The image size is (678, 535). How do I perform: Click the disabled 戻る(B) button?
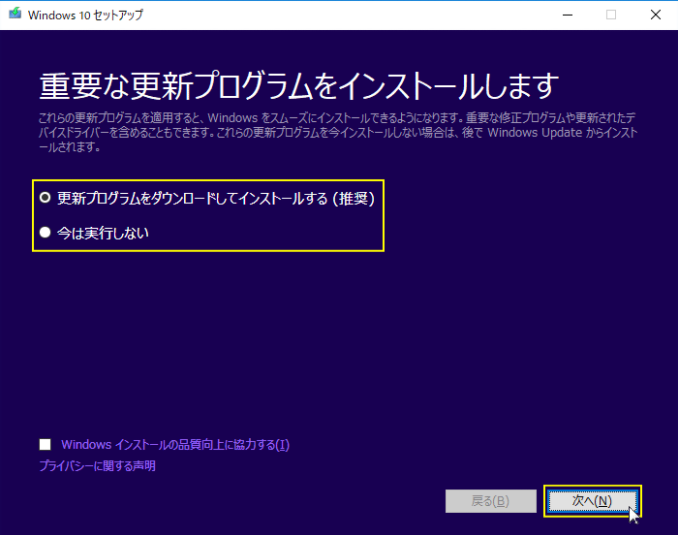click(491, 501)
